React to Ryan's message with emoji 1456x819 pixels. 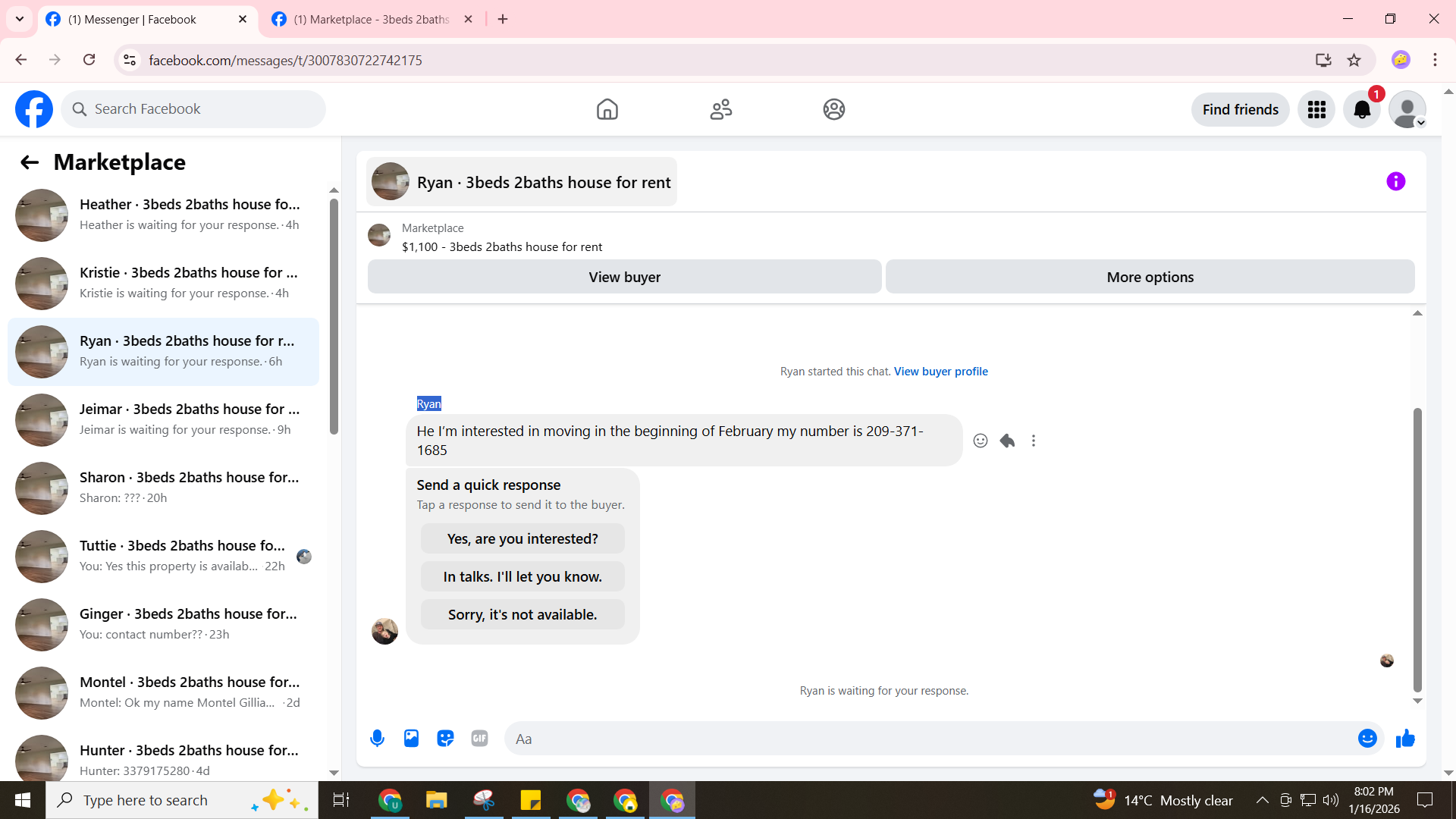click(x=981, y=441)
